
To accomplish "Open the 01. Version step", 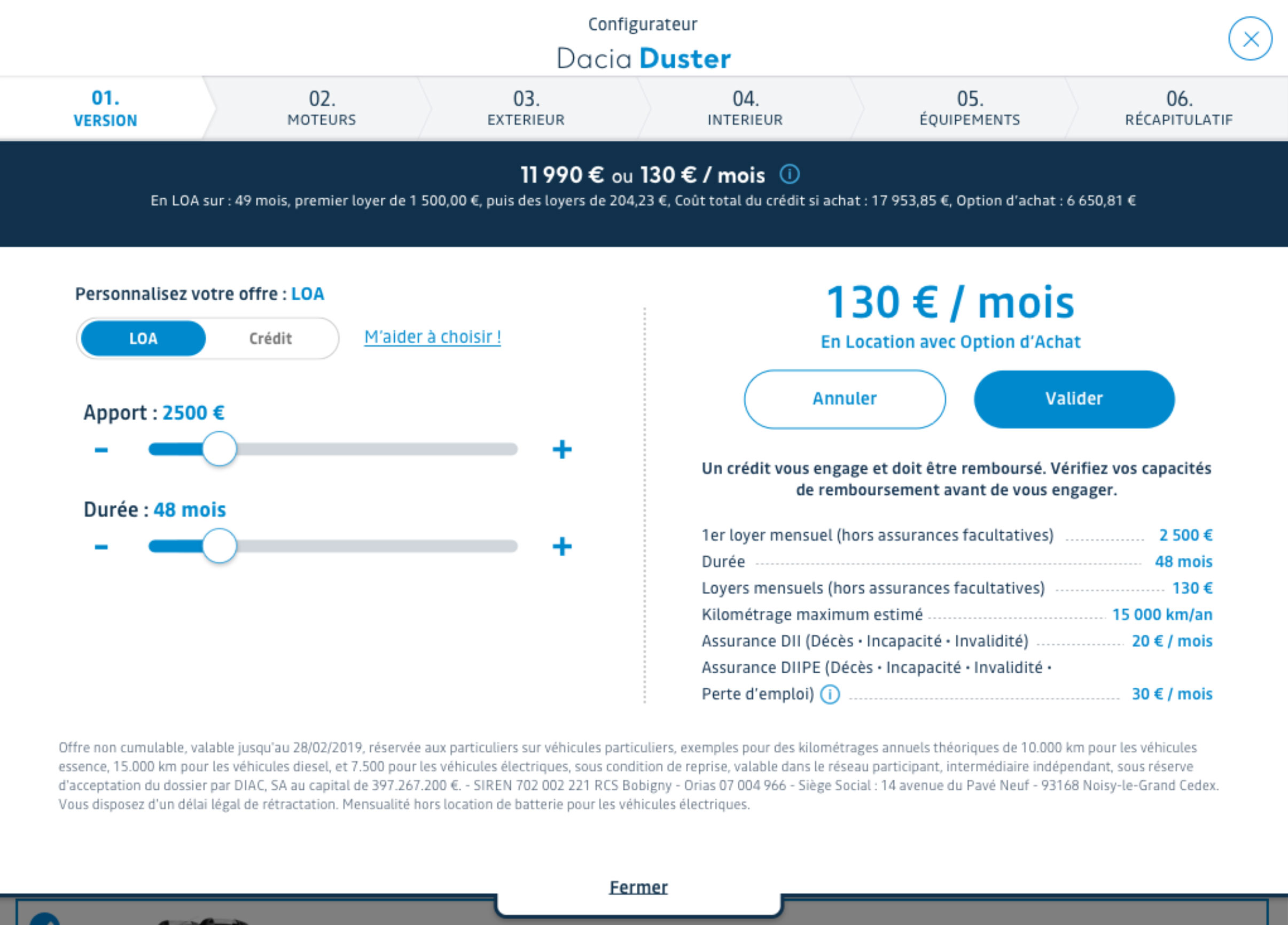I will point(106,108).
